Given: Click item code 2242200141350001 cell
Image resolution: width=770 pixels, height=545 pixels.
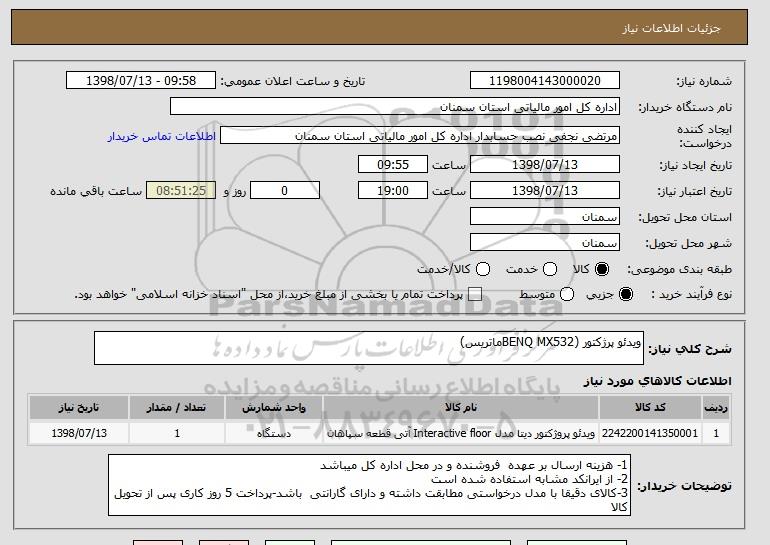Looking at the screenshot, I should tap(650, 433).
